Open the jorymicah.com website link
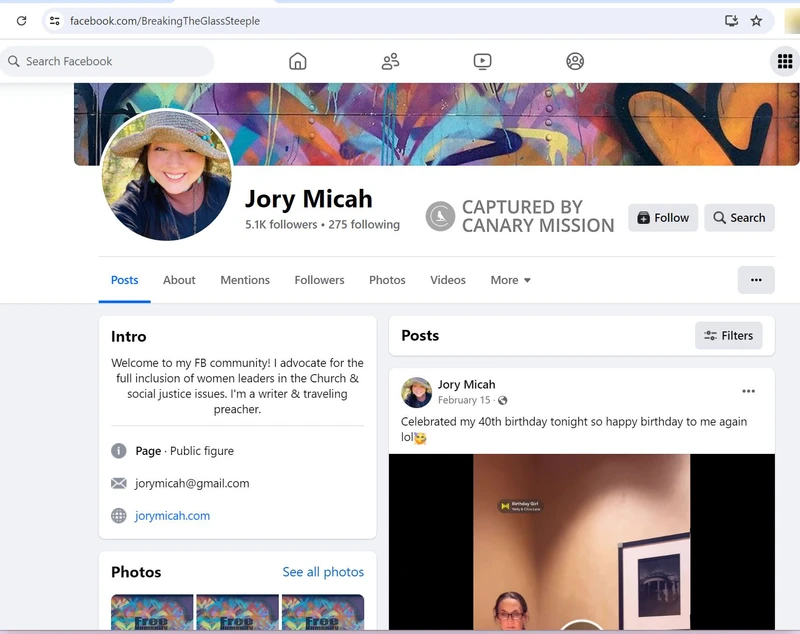800x634 pixels. tap(172, 516)
